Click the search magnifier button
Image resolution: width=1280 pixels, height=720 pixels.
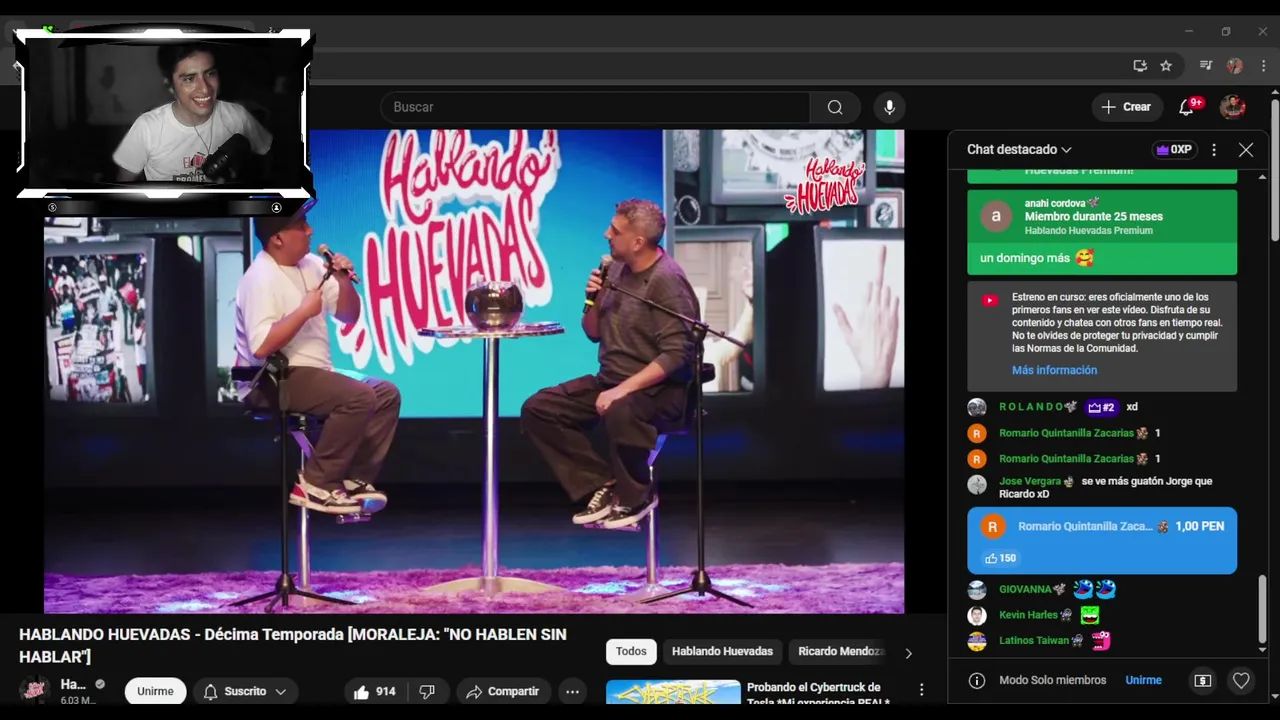tap(835, 107)
